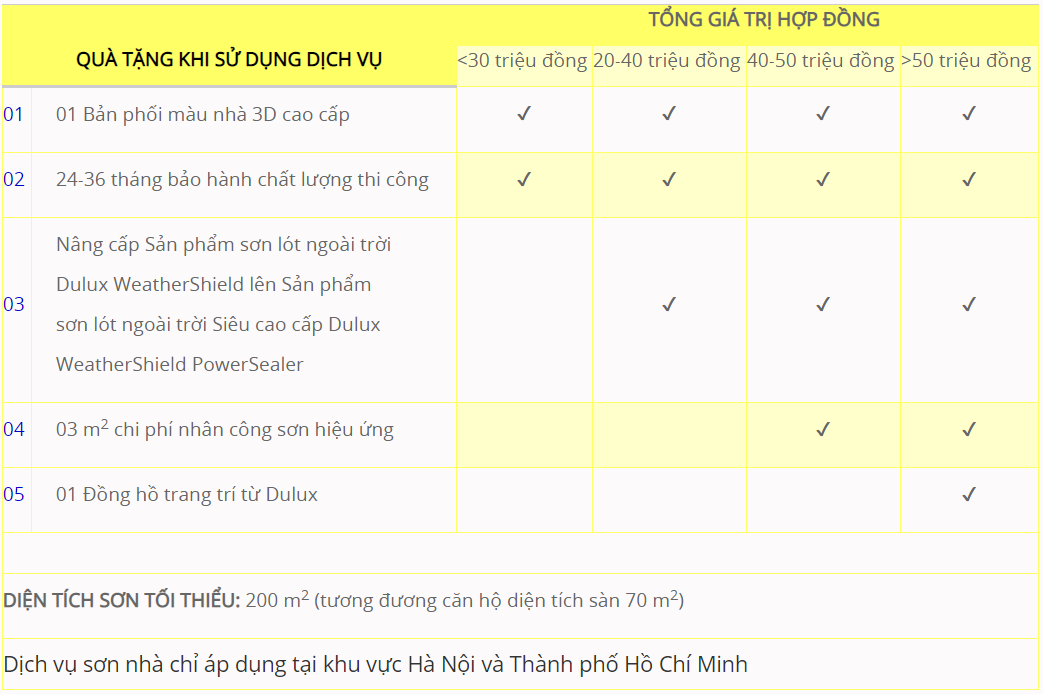Screen dimensions: 1043x694
Task: Click the 'DIỆN TÍCH SƠN TỐI THIỂU' label
Action: click(121, 601)
